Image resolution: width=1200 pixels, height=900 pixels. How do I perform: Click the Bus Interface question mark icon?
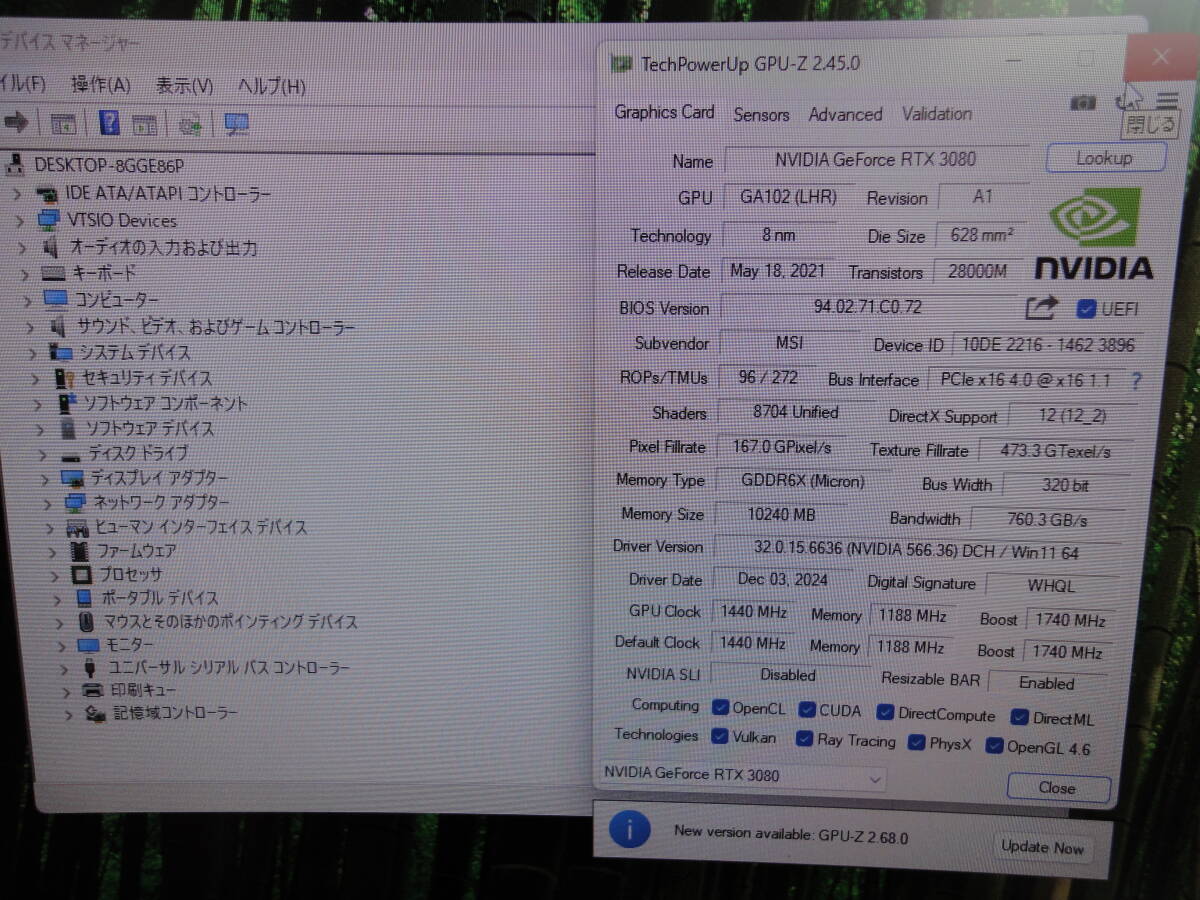pos(1136,381)
